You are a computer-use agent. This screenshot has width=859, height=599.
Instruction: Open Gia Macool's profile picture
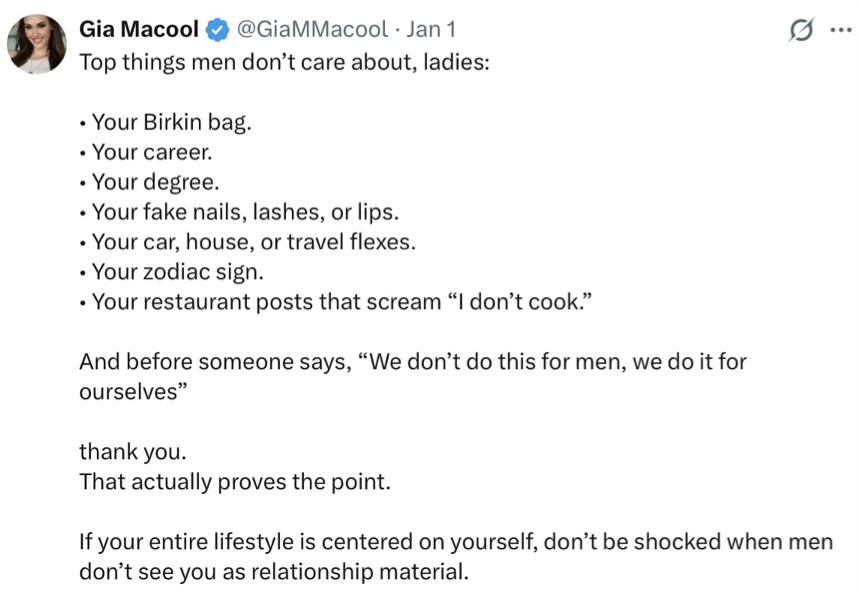pyautogui.click(x=37, y=45)
